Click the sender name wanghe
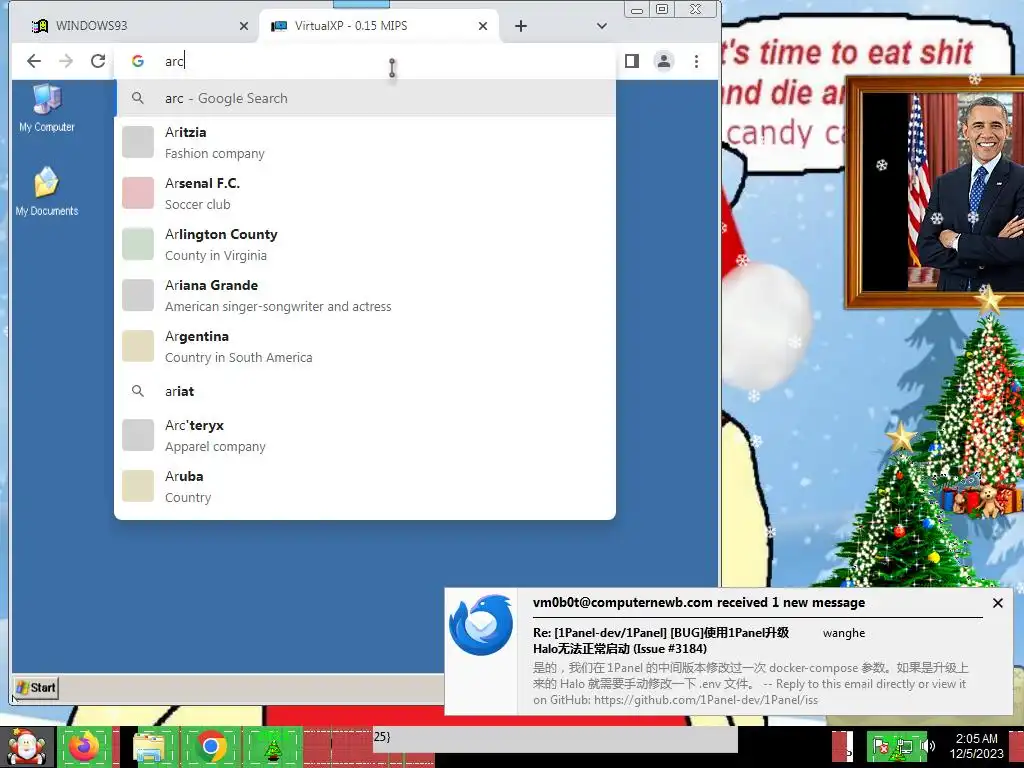The image size is (1024, 768). (x=844, y=633)
